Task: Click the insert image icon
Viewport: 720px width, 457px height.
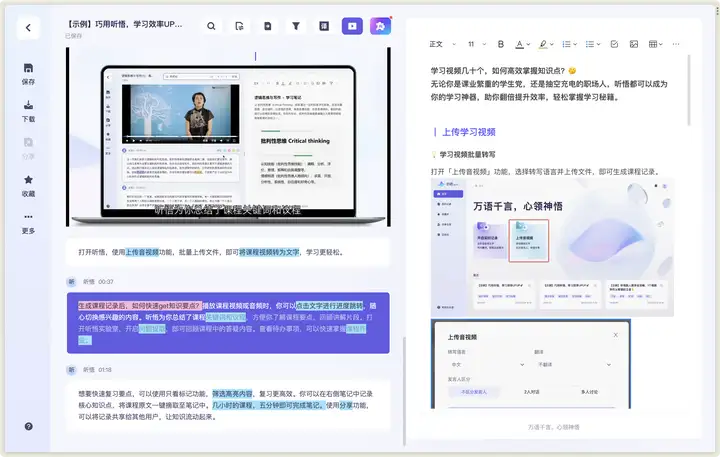Action: [x=633, y=44]
